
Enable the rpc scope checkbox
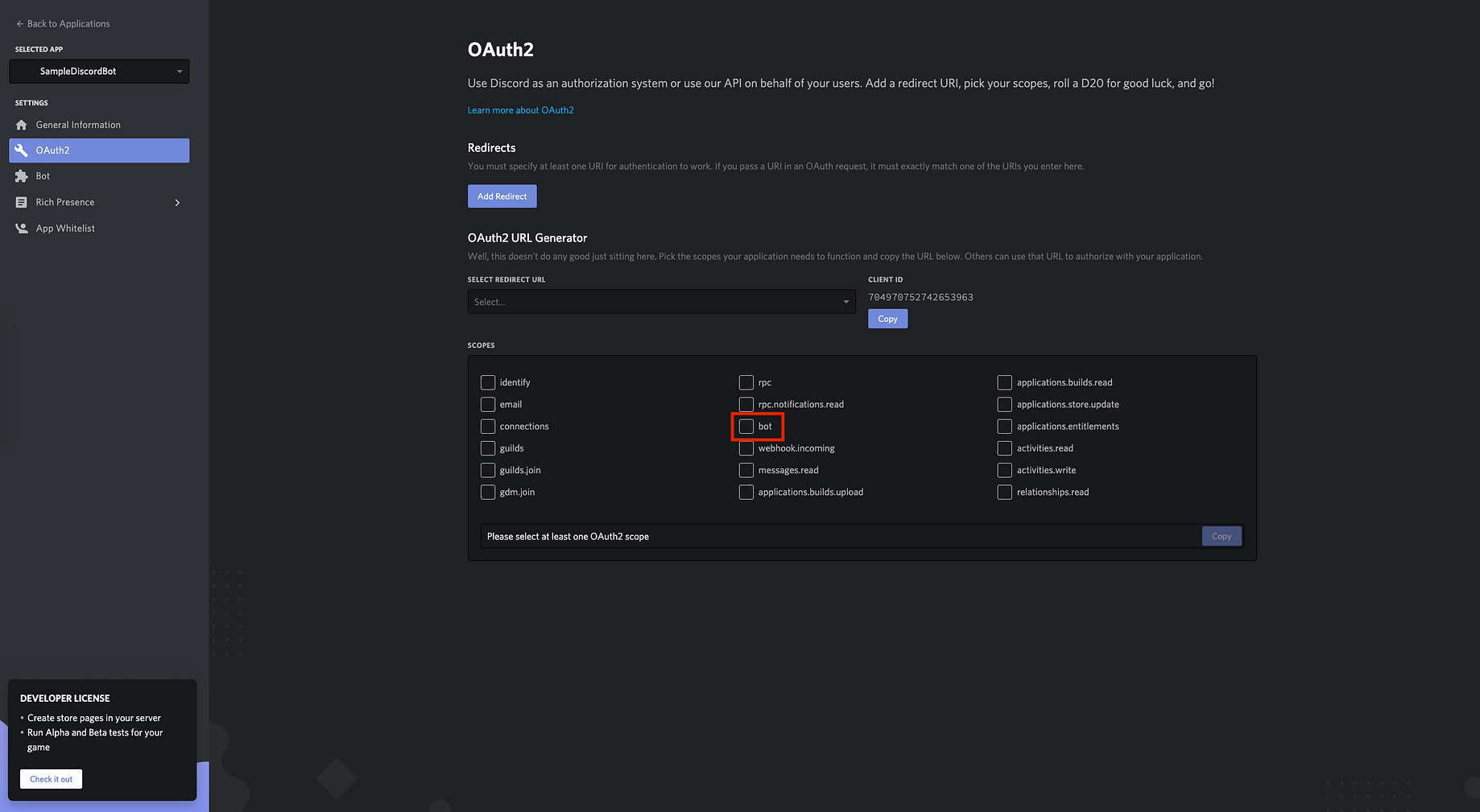coord(746,382)
